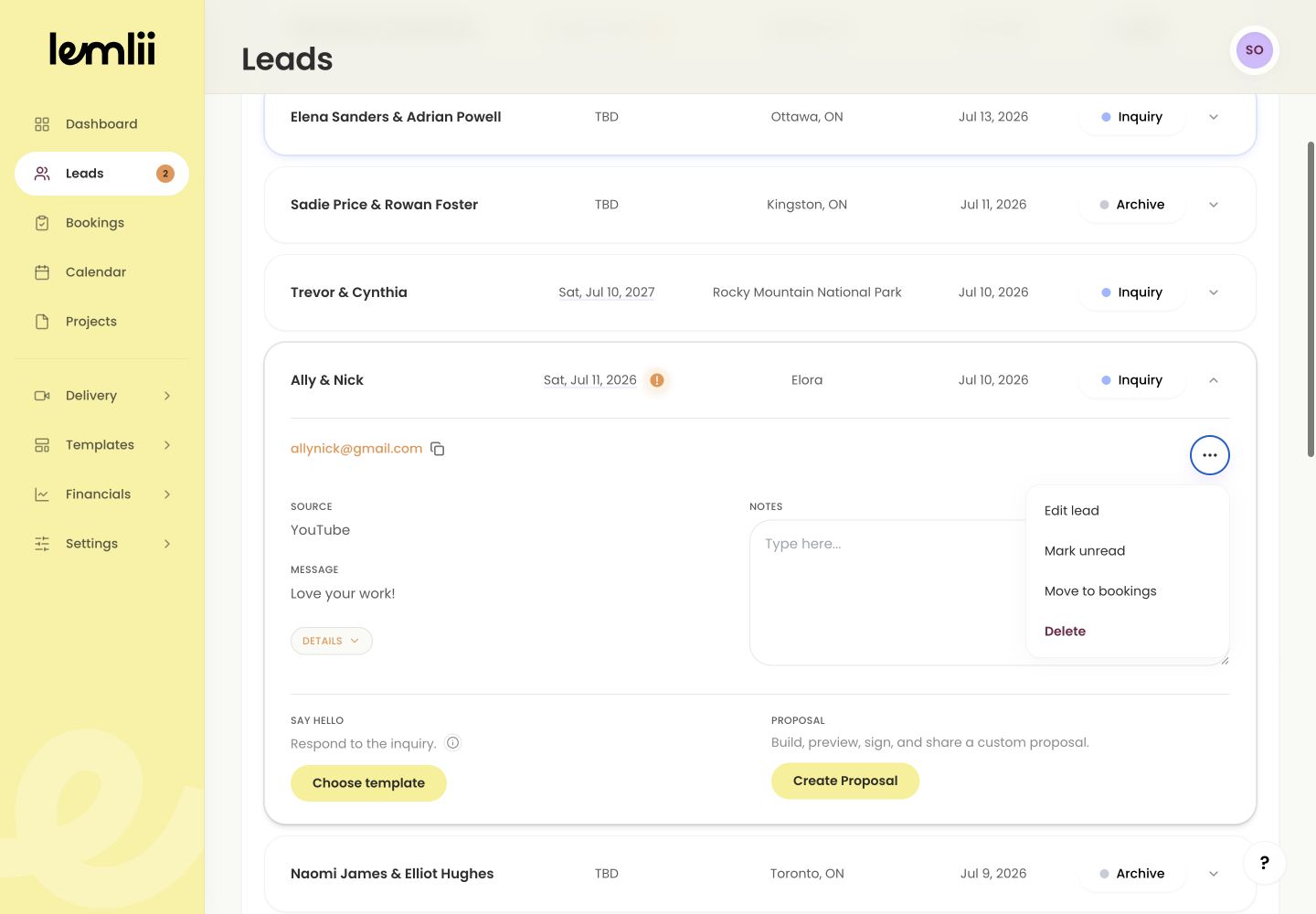Open the Calendar view

click(x=101, y=272)
